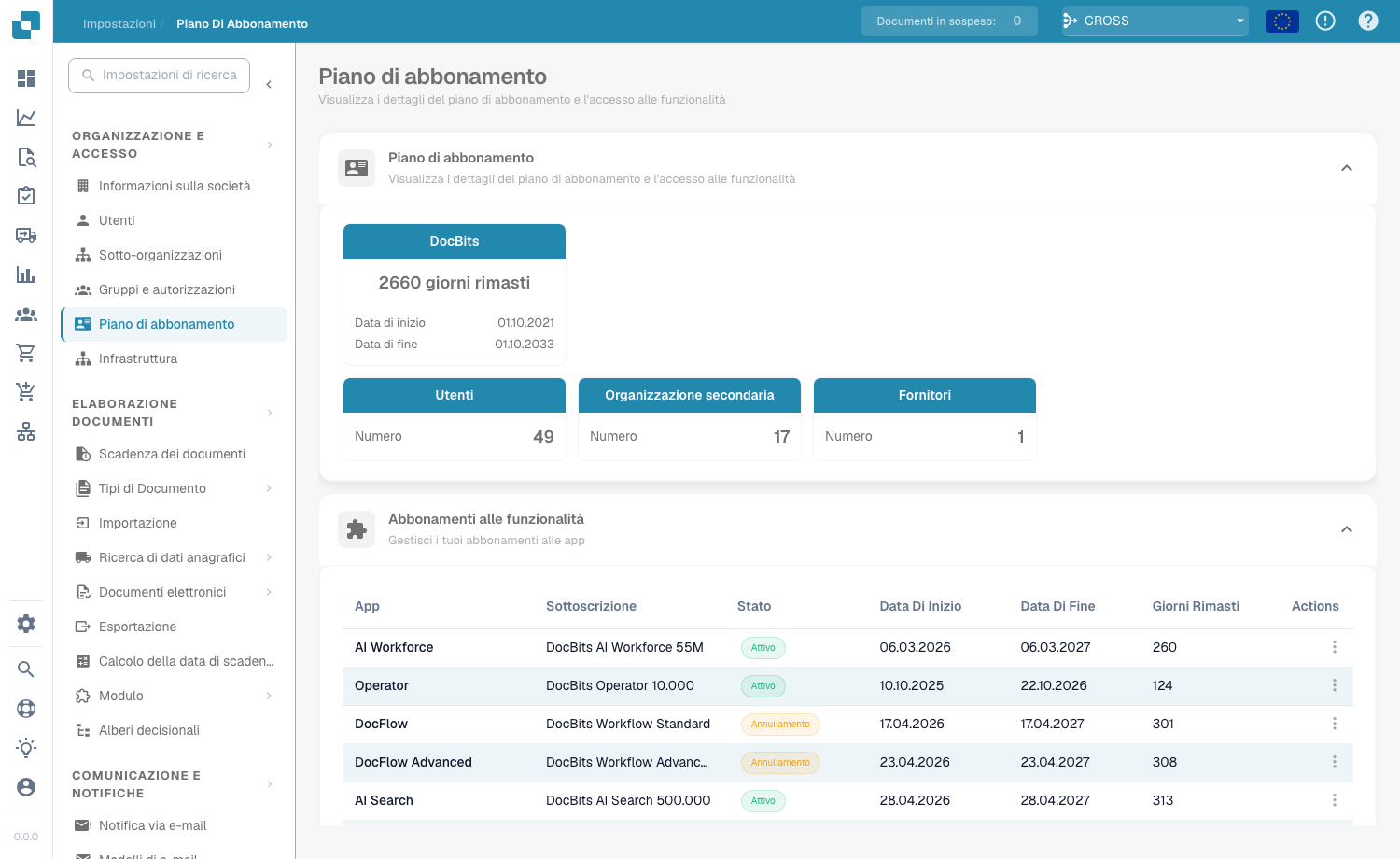Open the document search icon in the left rail
The height and width of the screenshot is (859, 1400).
tap(26, 157)
